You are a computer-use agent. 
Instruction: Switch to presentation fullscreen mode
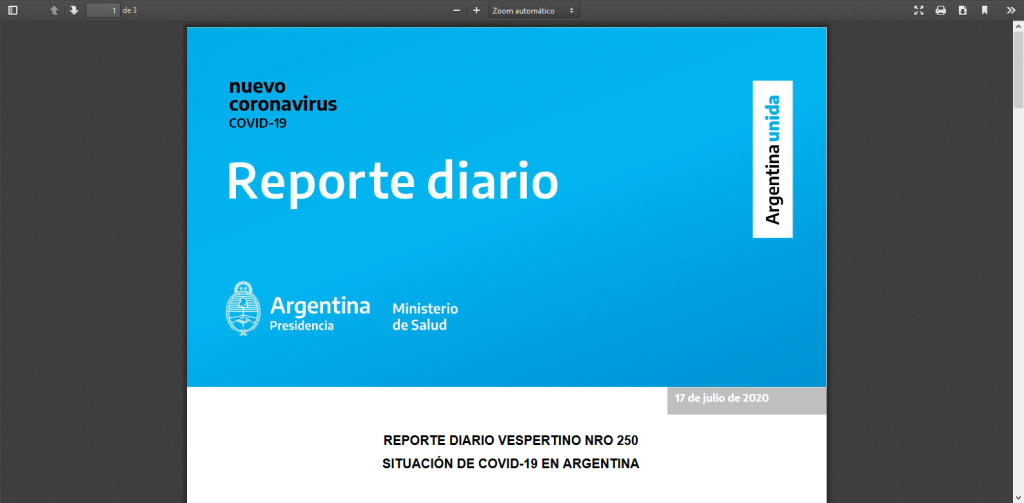919,10
